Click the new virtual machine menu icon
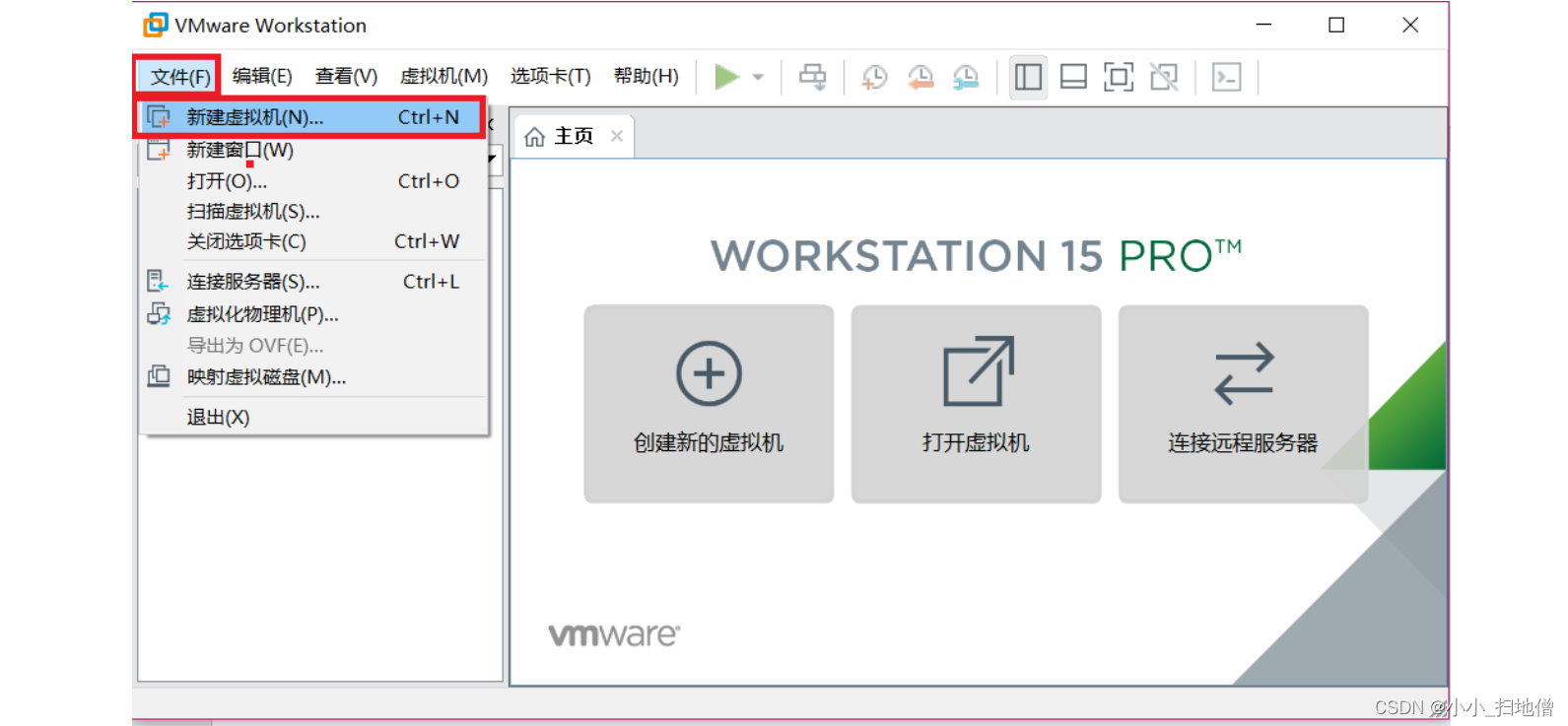 [x=158, y=117]
